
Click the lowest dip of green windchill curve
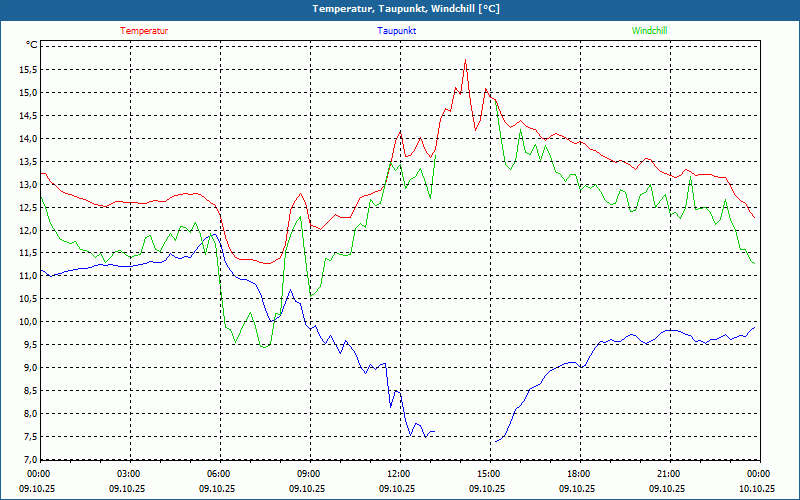tap(263, 347)
